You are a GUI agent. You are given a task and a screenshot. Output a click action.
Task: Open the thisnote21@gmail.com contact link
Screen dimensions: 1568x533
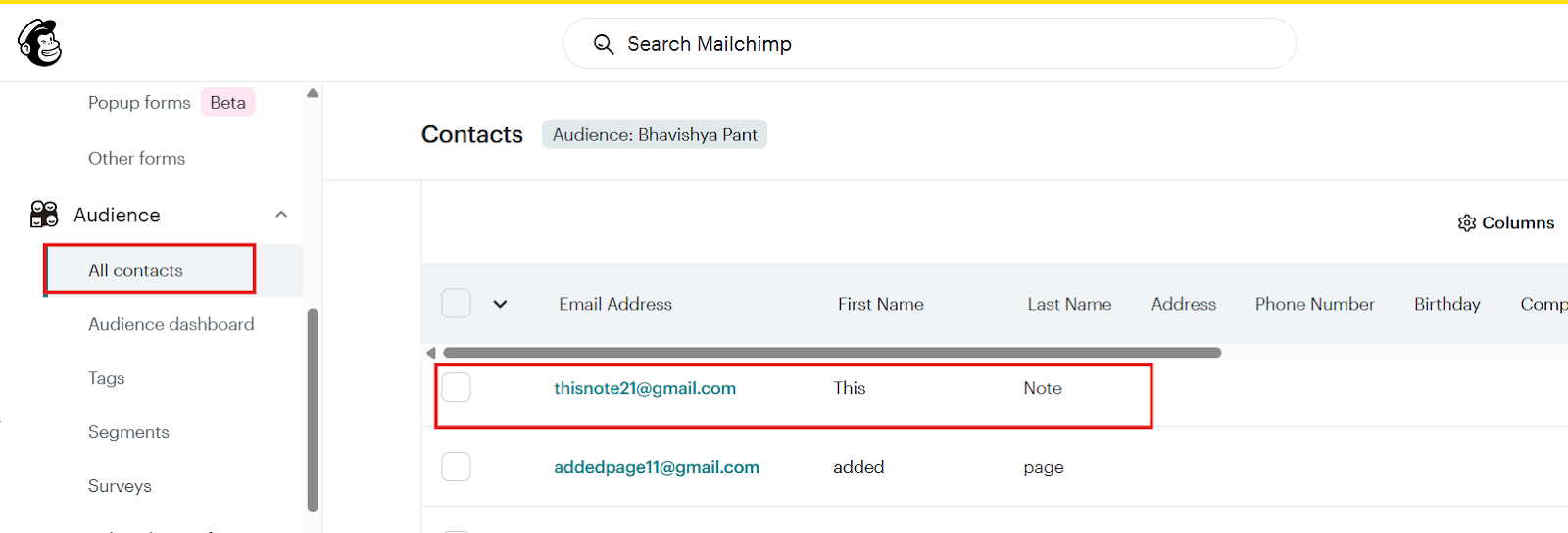644,388
